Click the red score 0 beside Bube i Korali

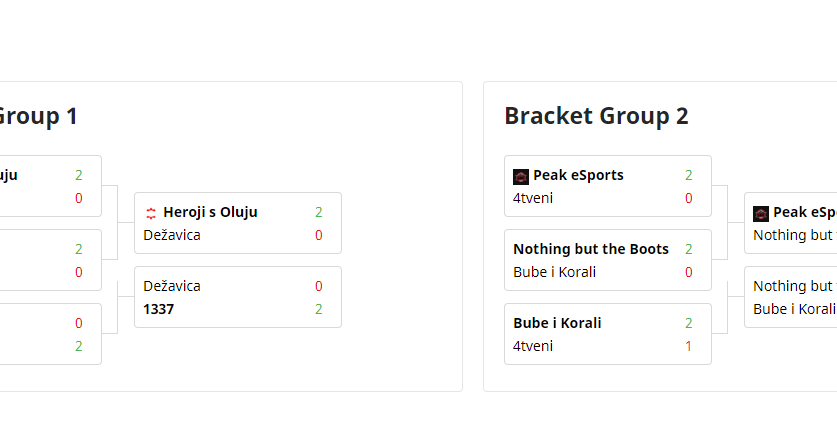689,272
